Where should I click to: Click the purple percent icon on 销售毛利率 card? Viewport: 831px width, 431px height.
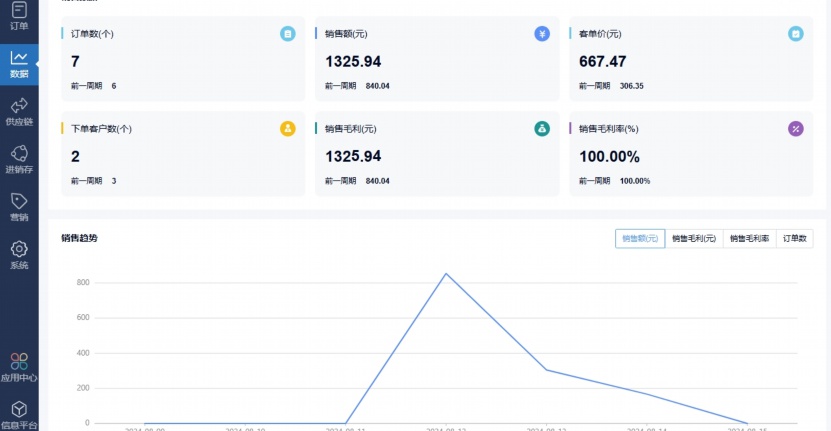coord(796,128)
